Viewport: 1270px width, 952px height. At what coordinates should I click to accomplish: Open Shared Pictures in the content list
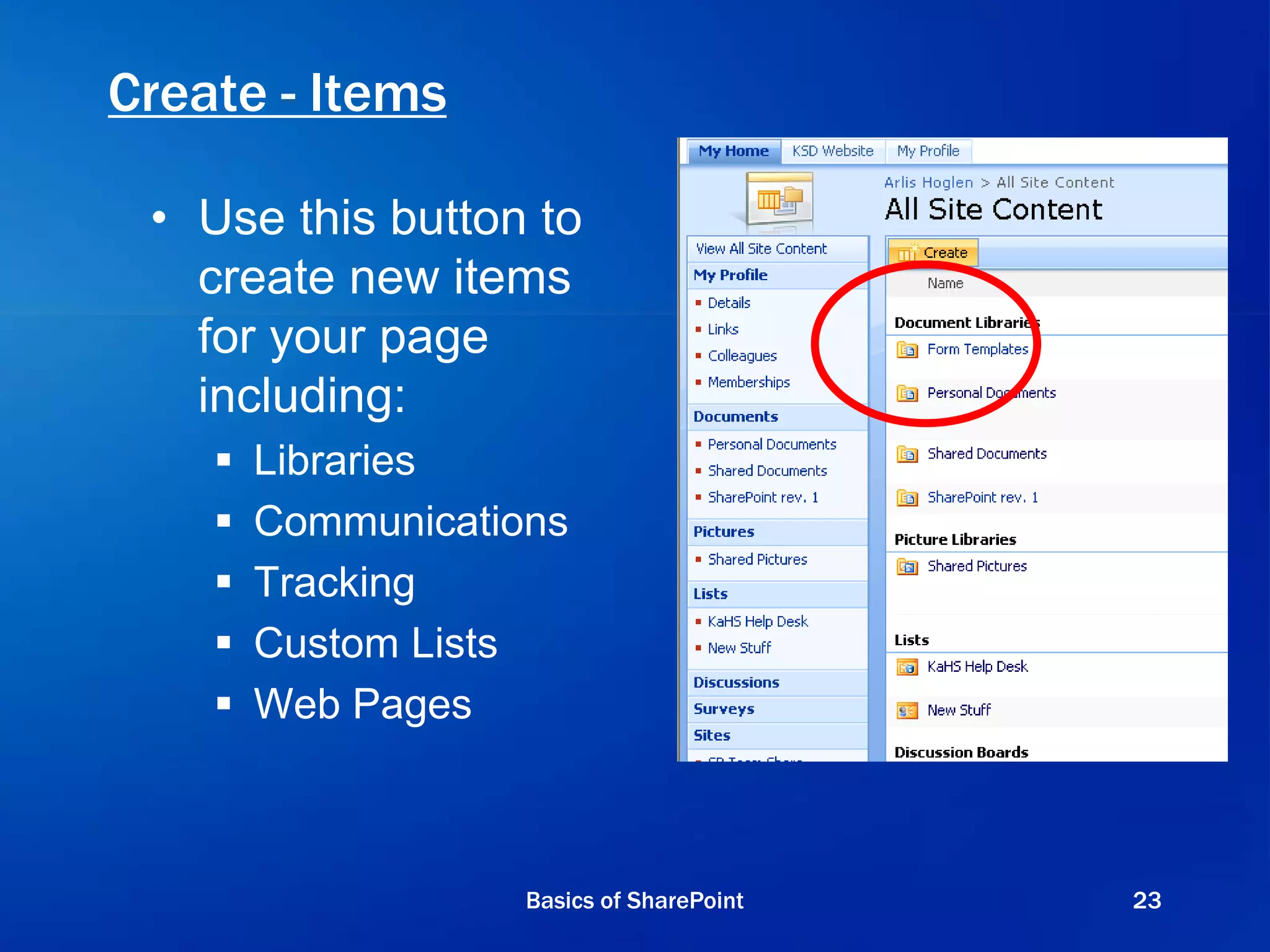[x=977, y=566]
